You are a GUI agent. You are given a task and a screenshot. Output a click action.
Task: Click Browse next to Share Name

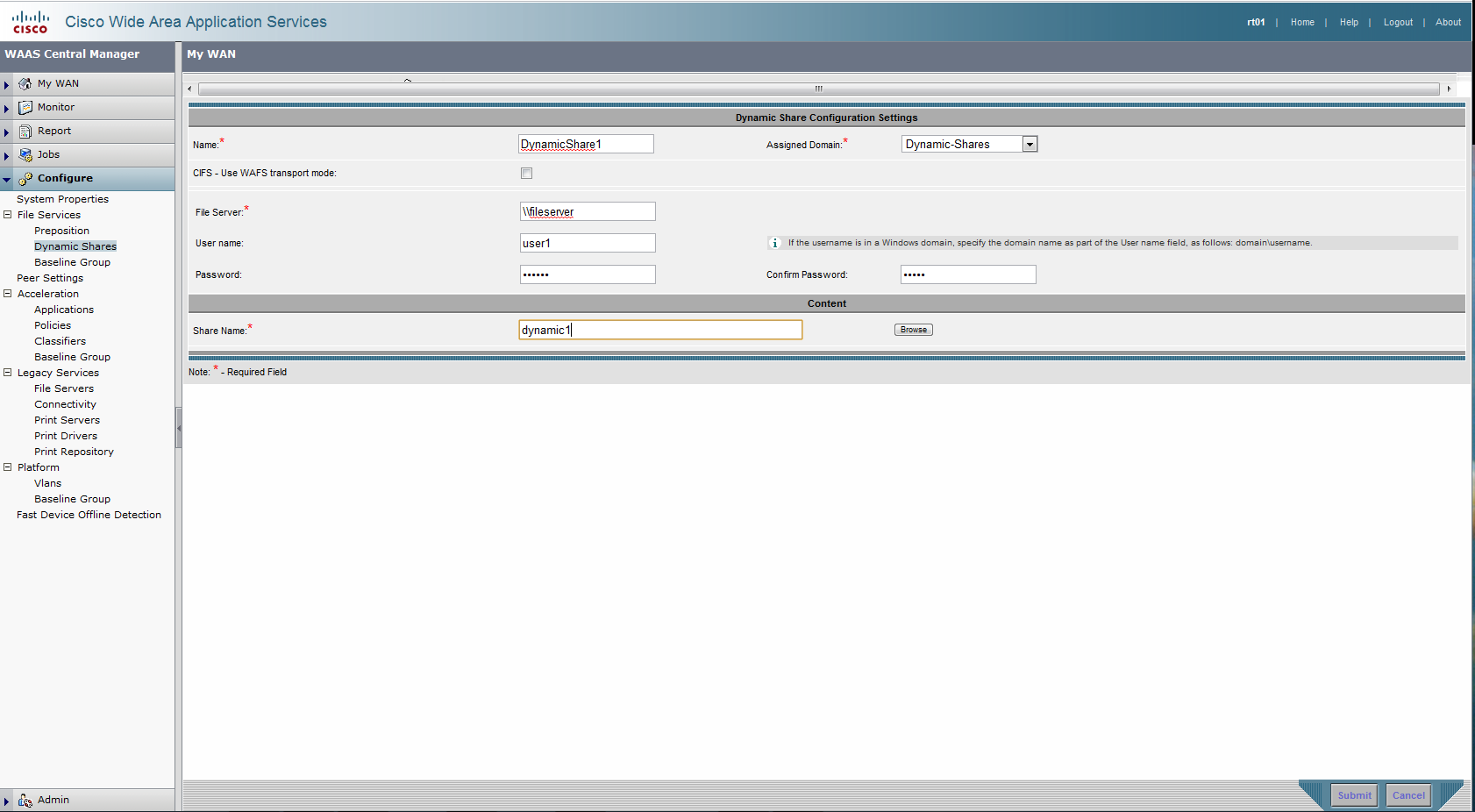913,331
